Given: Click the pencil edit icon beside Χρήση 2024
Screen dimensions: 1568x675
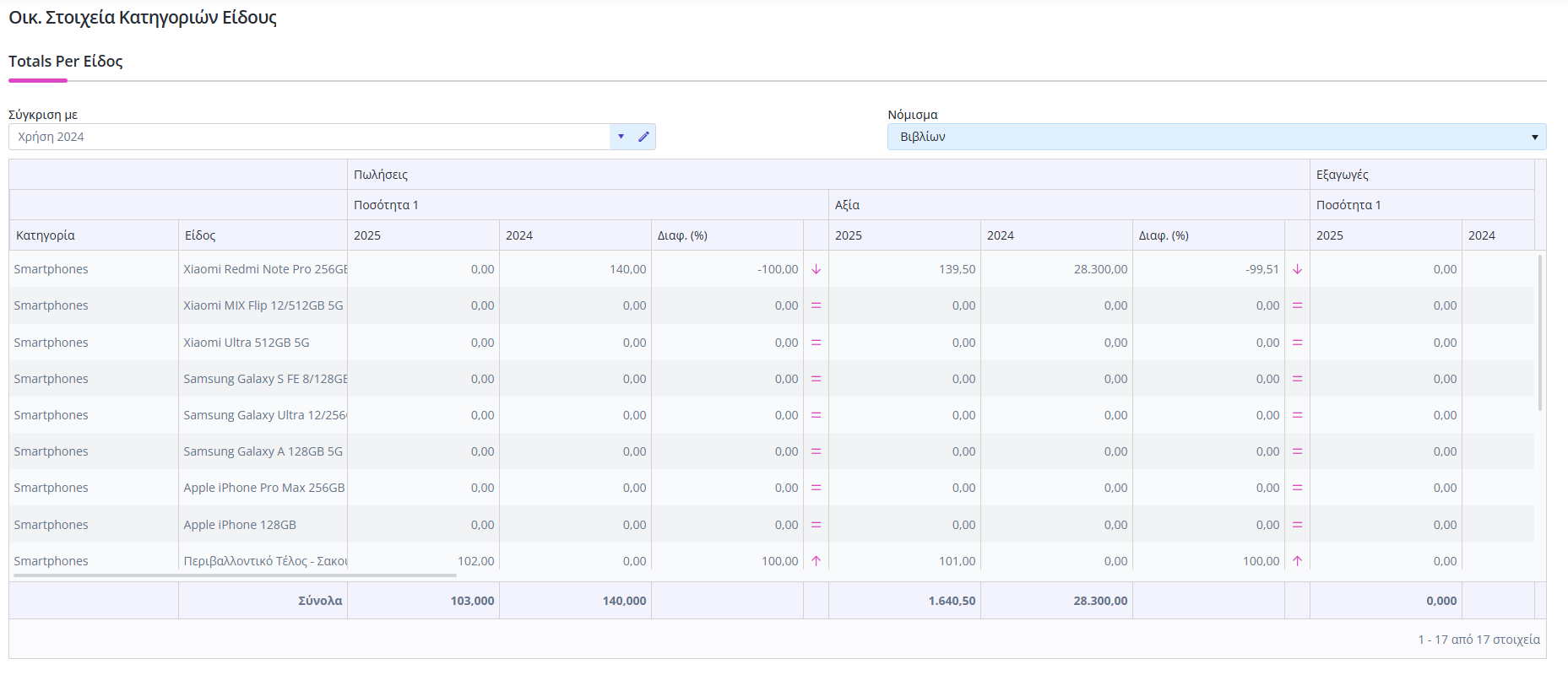Looking at the screenshot, I should point(643,137).
